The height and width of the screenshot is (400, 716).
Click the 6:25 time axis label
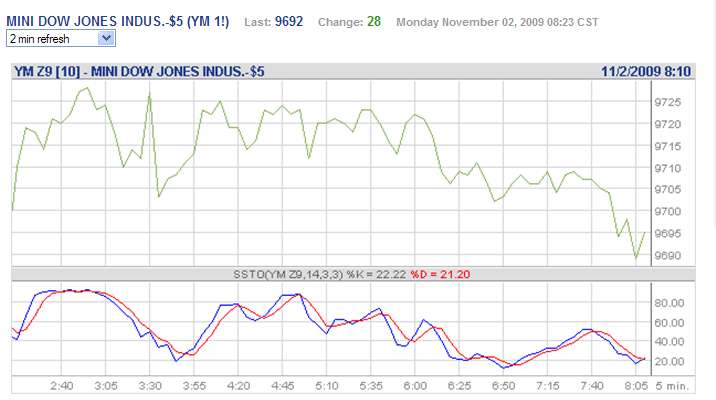tap(459, 386)
